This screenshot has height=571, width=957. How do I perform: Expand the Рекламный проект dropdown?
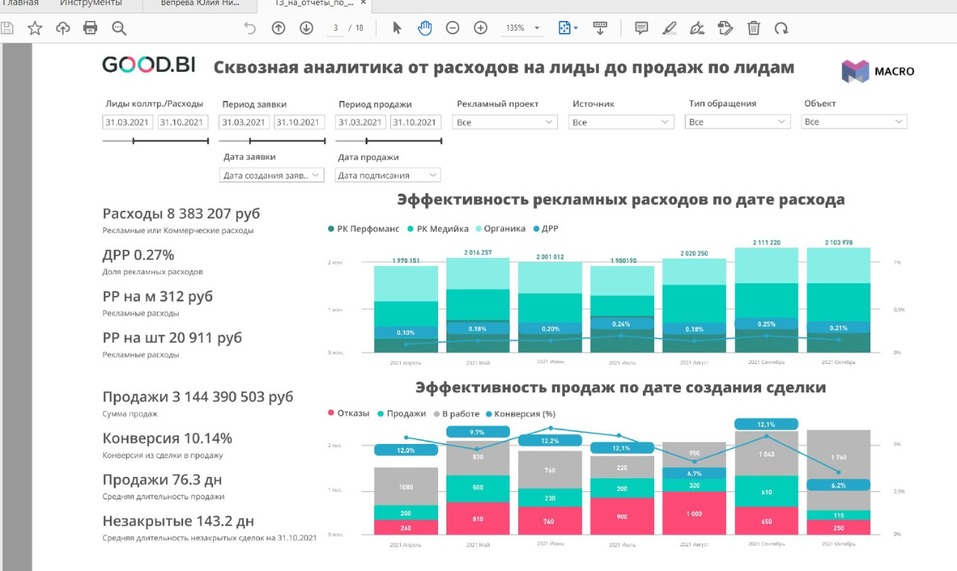pyautogui.click(x=505, y=122)
